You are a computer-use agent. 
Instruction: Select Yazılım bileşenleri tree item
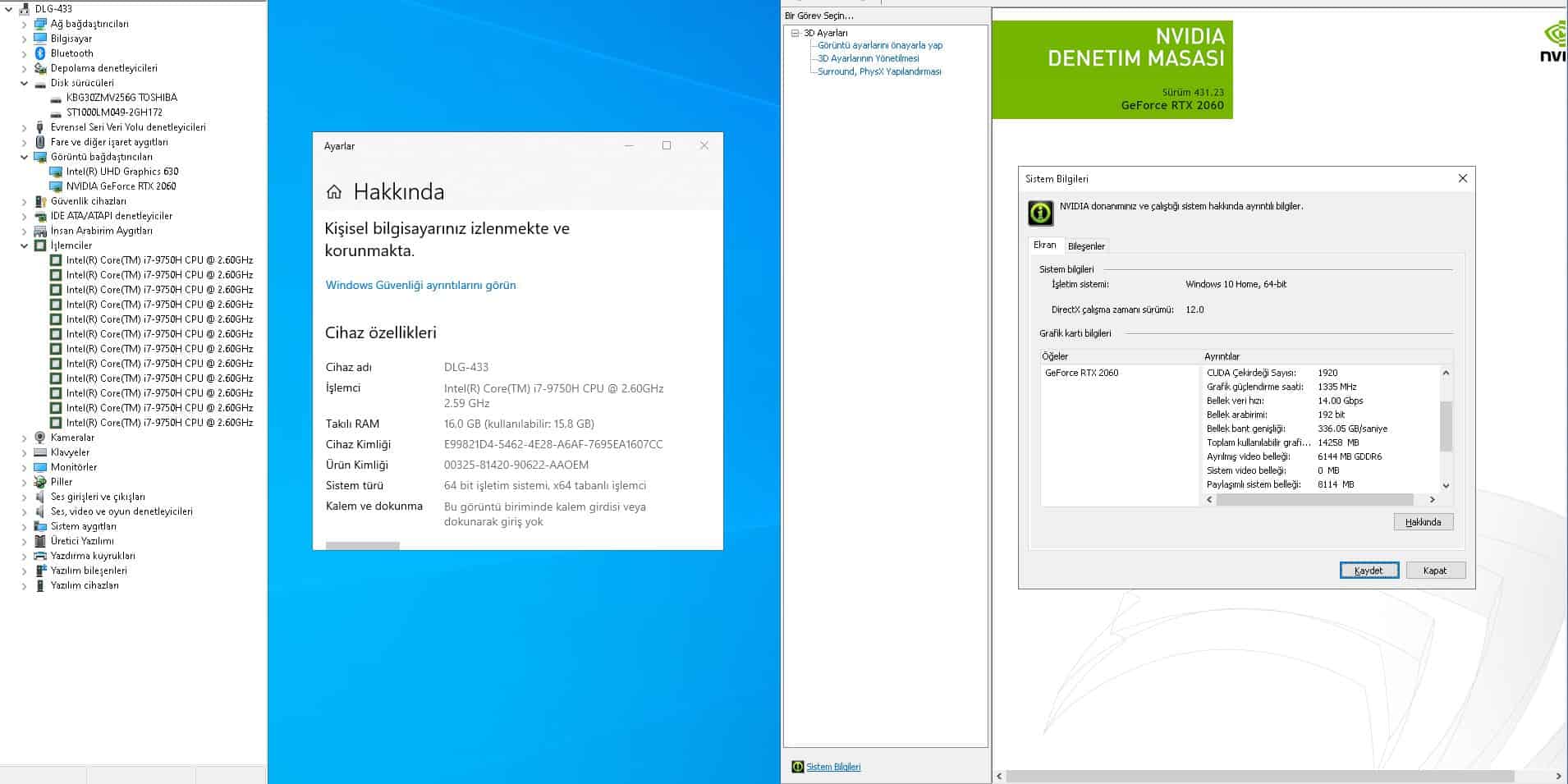[89, 571]
